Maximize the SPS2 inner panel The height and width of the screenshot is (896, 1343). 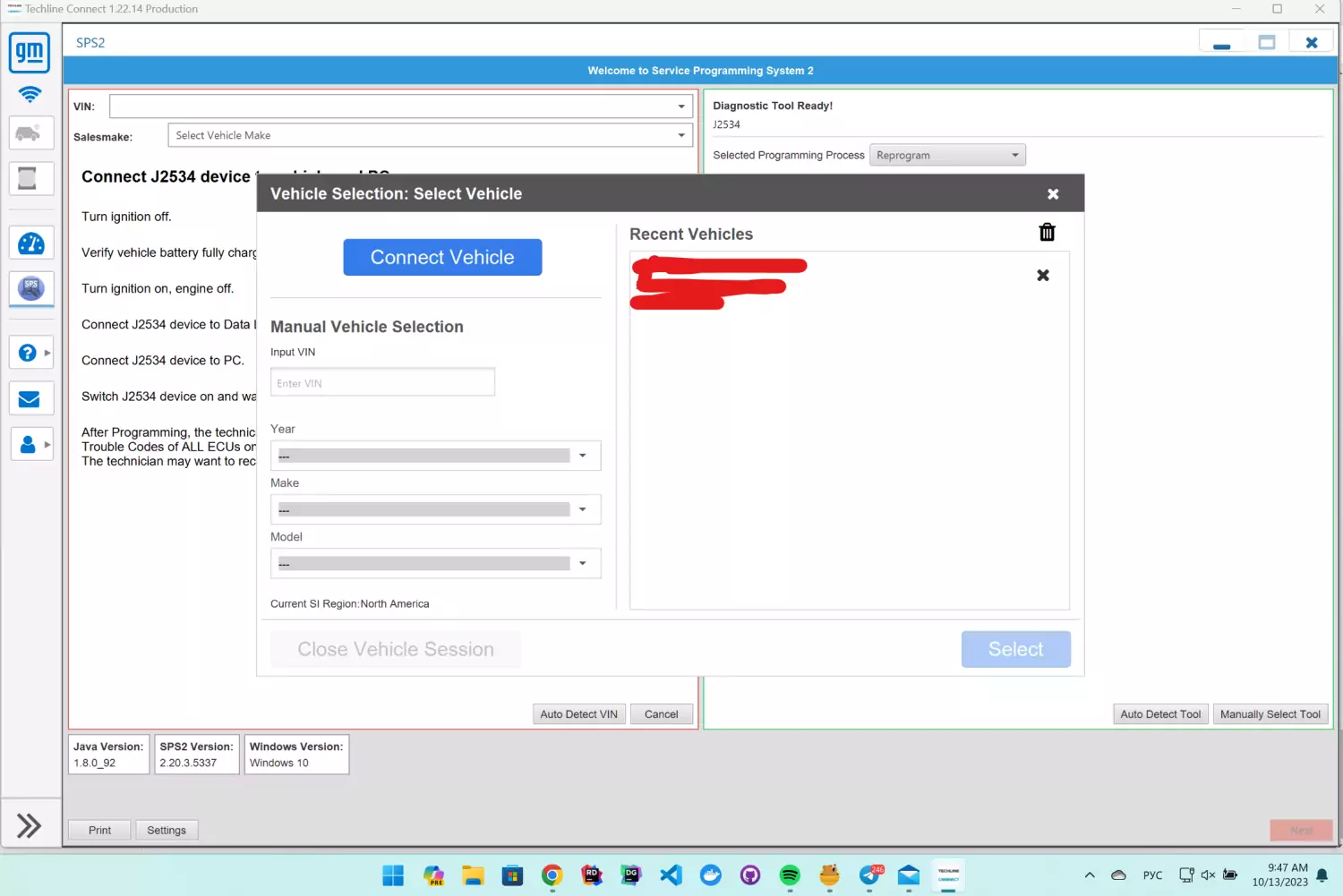tap(1266, 43)
